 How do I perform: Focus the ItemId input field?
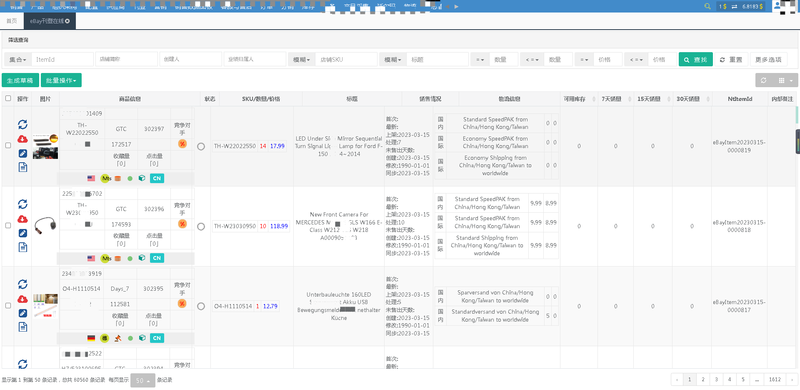[x=63, y=59]
